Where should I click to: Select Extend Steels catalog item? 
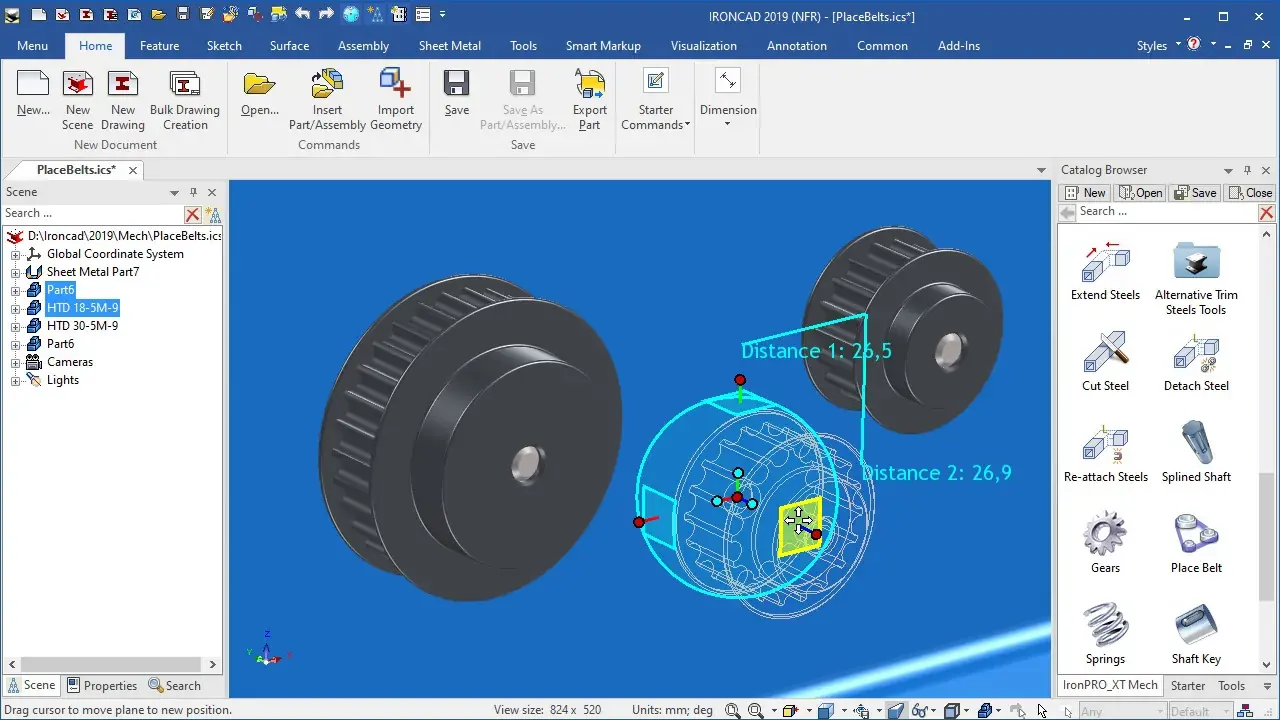[1105, 270]
